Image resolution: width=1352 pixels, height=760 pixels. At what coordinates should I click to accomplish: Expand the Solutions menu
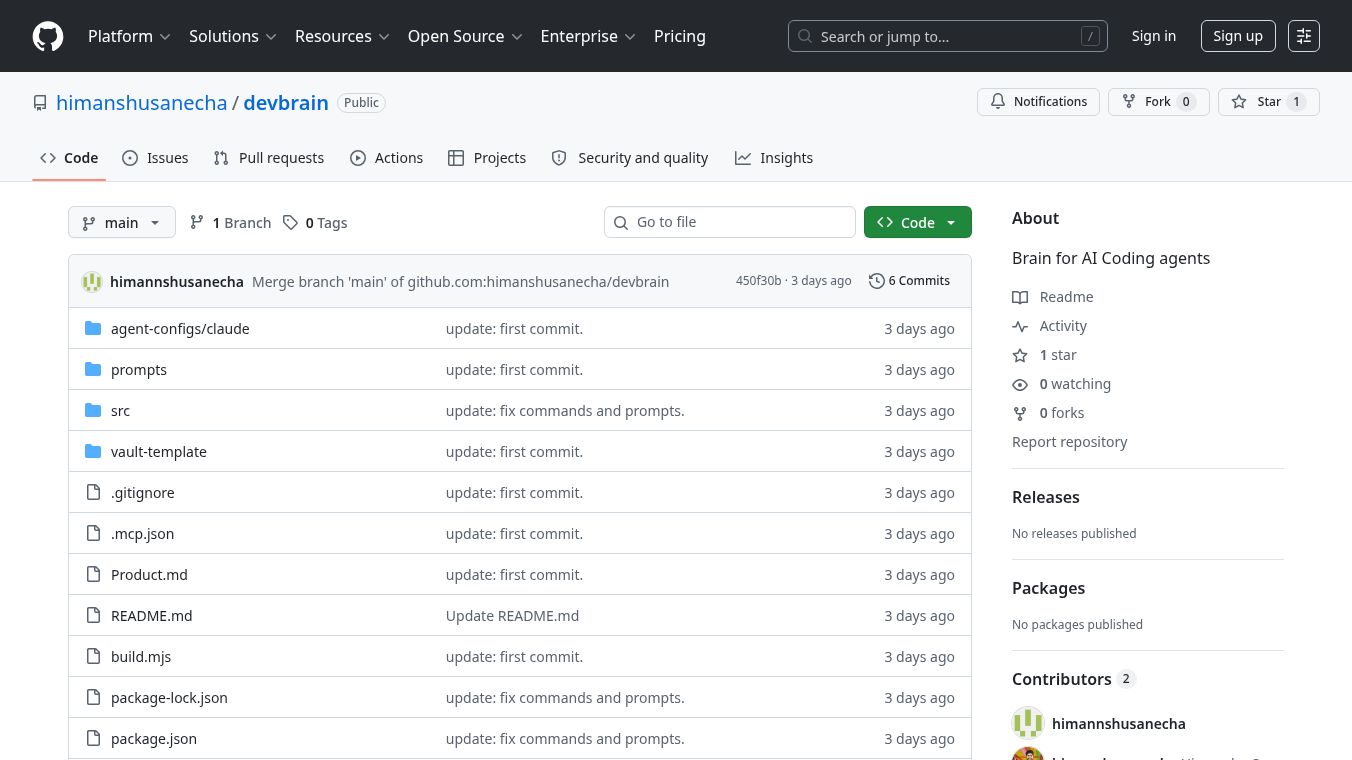[x=234, y=36]
